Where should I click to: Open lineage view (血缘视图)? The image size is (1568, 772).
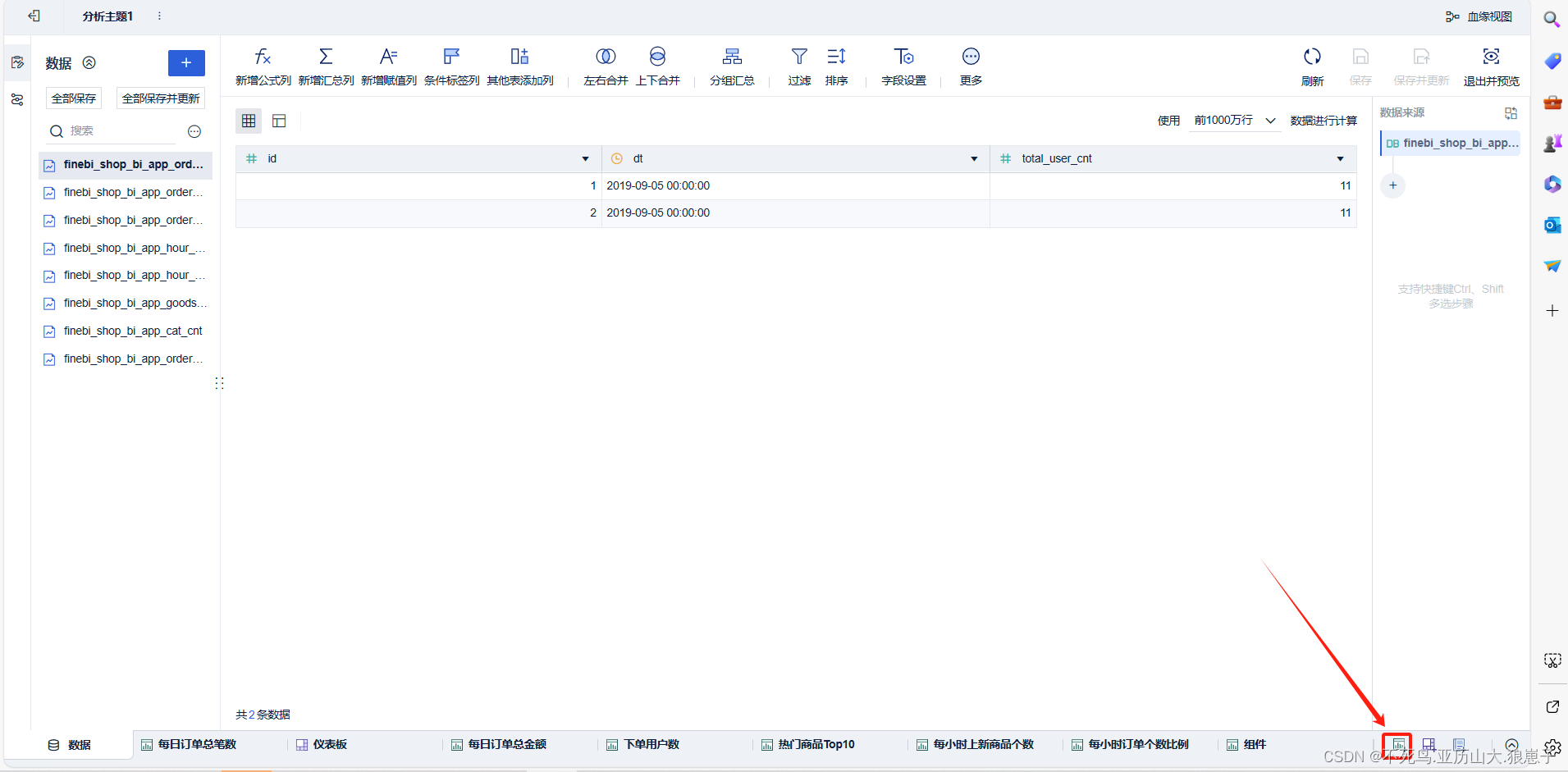(x=1479, y=16)
